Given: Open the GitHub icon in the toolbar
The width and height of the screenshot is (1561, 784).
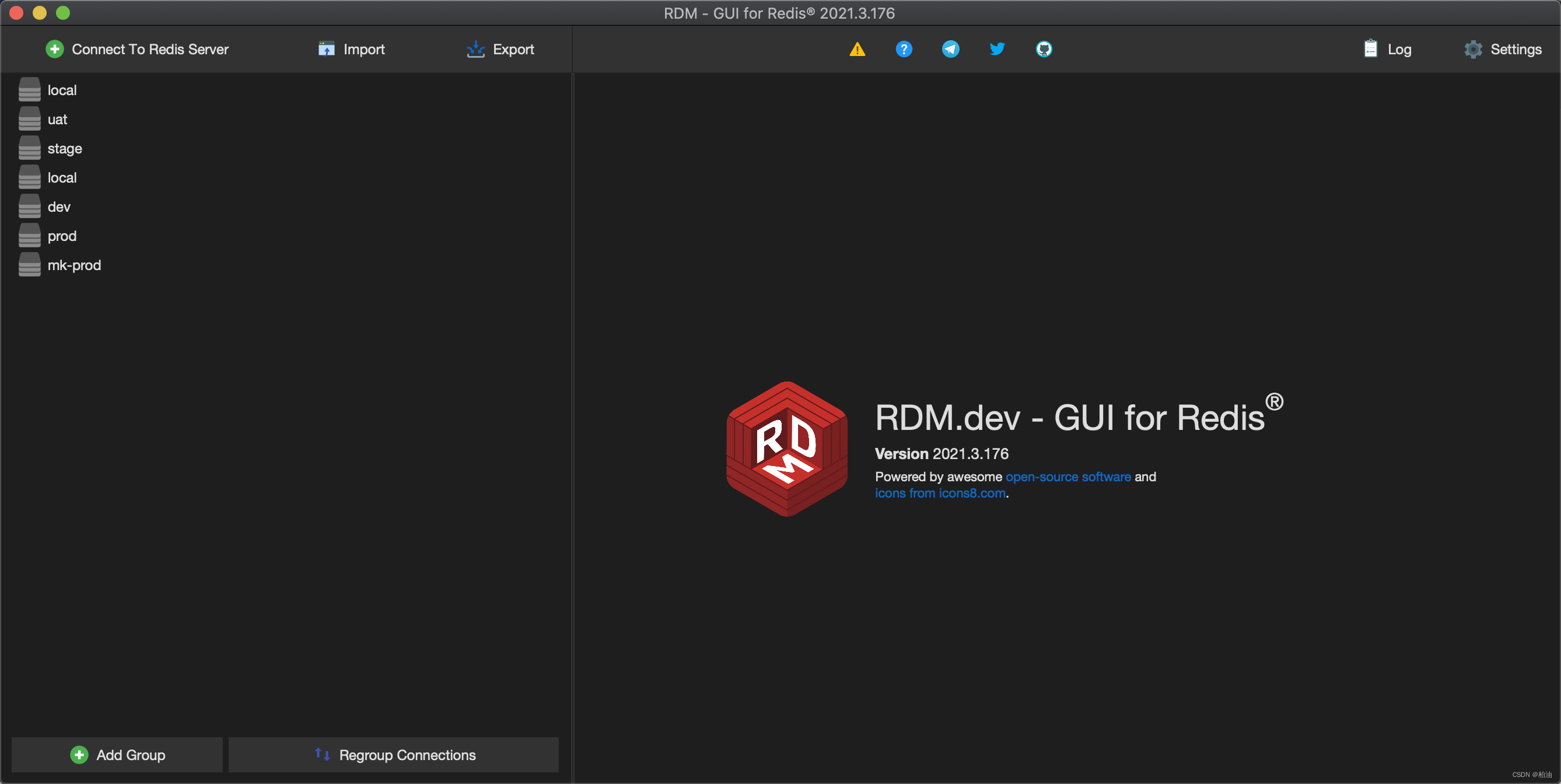Looking at the screenshot, I should click(1044, 49).
